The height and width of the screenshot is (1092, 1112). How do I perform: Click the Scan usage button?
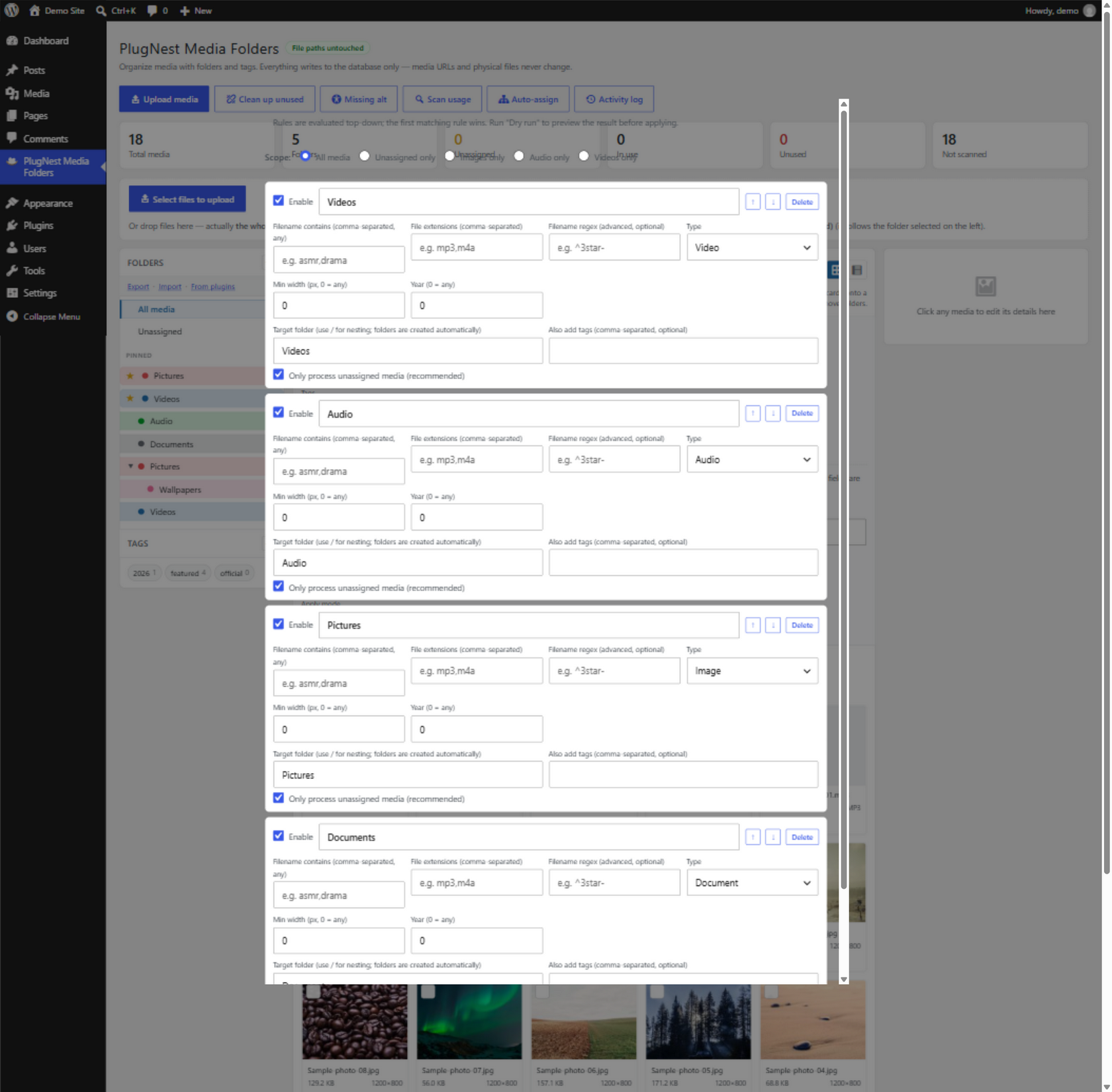(x=442, y=99)
